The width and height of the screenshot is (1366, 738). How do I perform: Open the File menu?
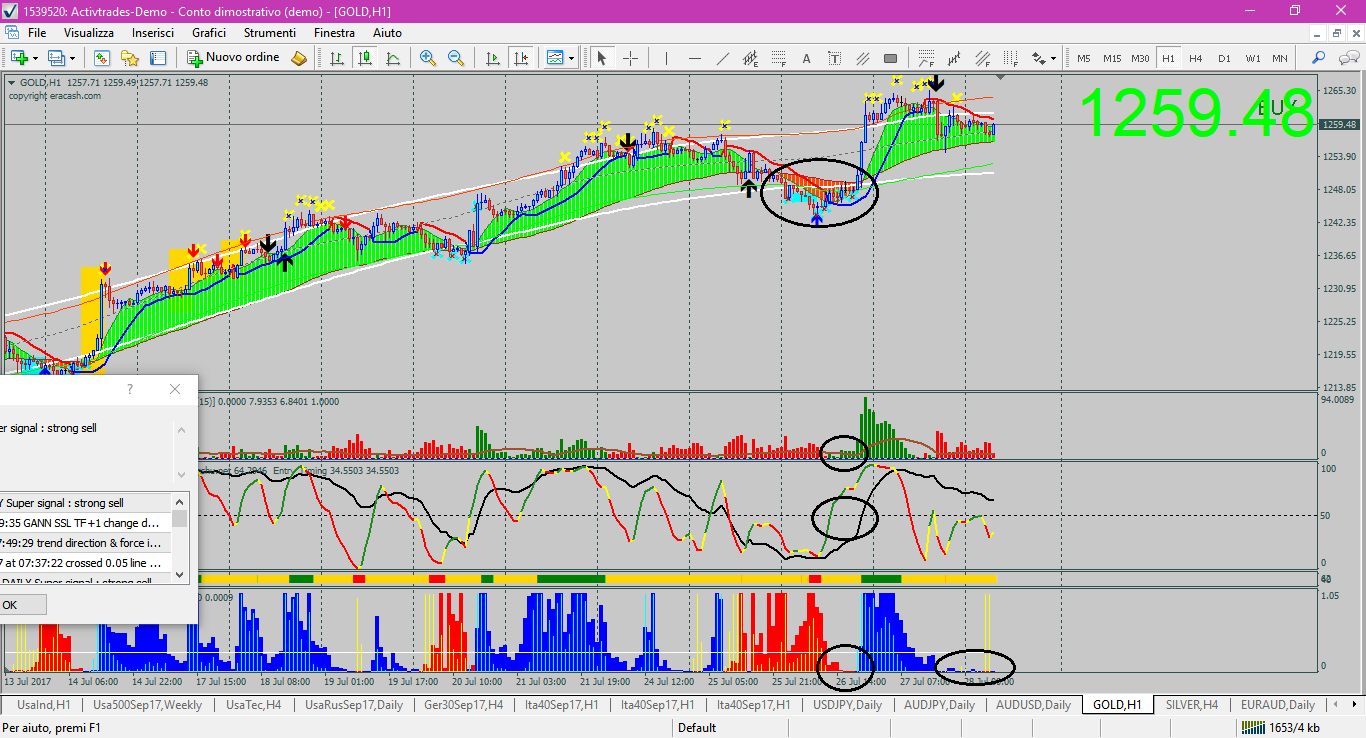pyautogui.click(x=37, y=33)
